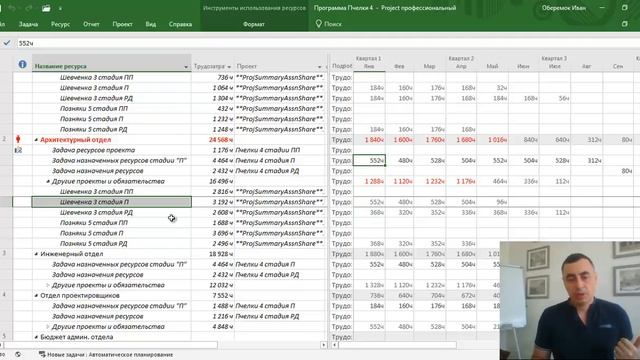Click the 7 552 ч work cell
The height and width of the screenshot is (360, 640).
tap(213, 296)
